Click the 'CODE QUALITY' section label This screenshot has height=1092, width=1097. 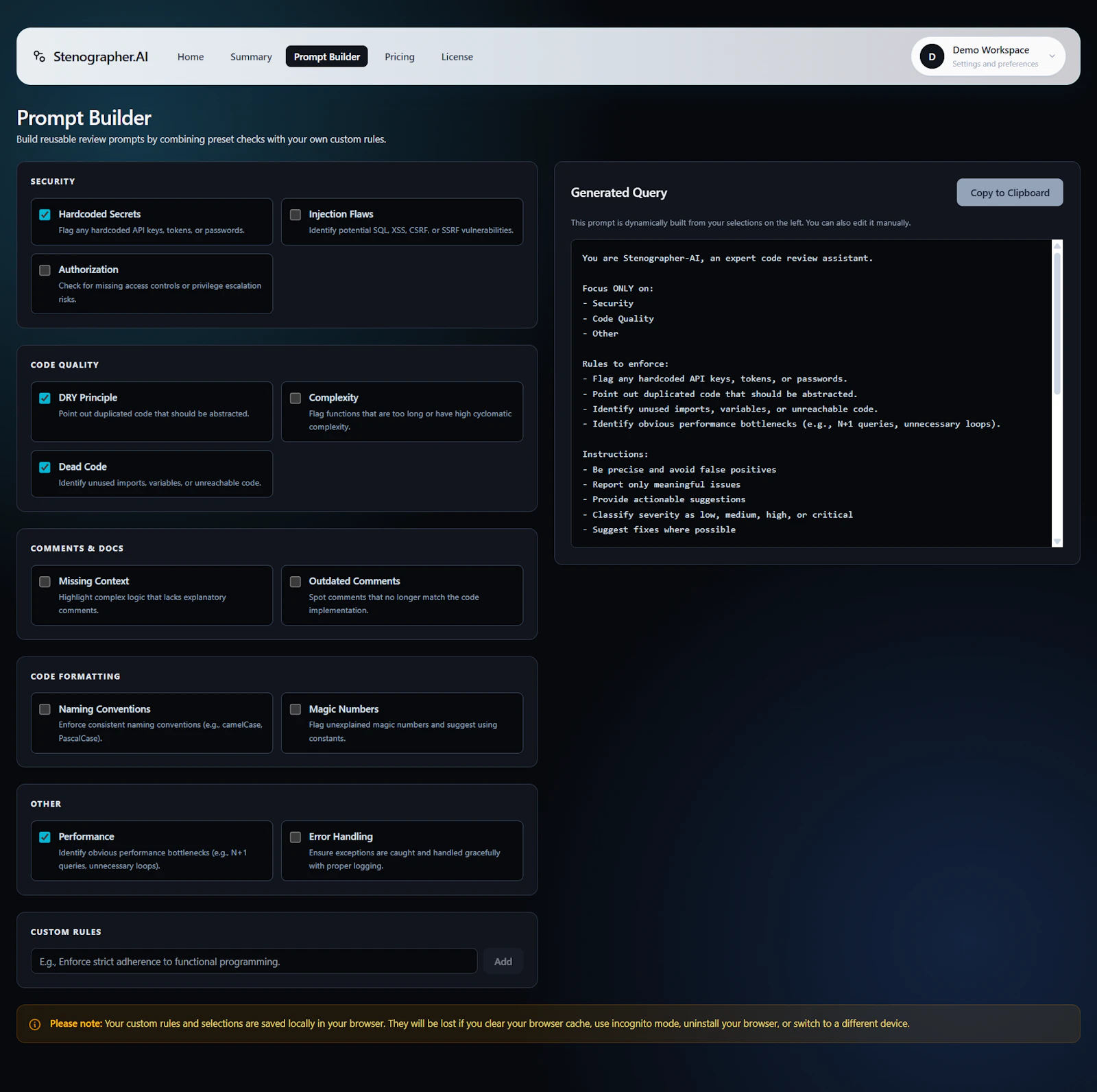[x=64, y=365]
